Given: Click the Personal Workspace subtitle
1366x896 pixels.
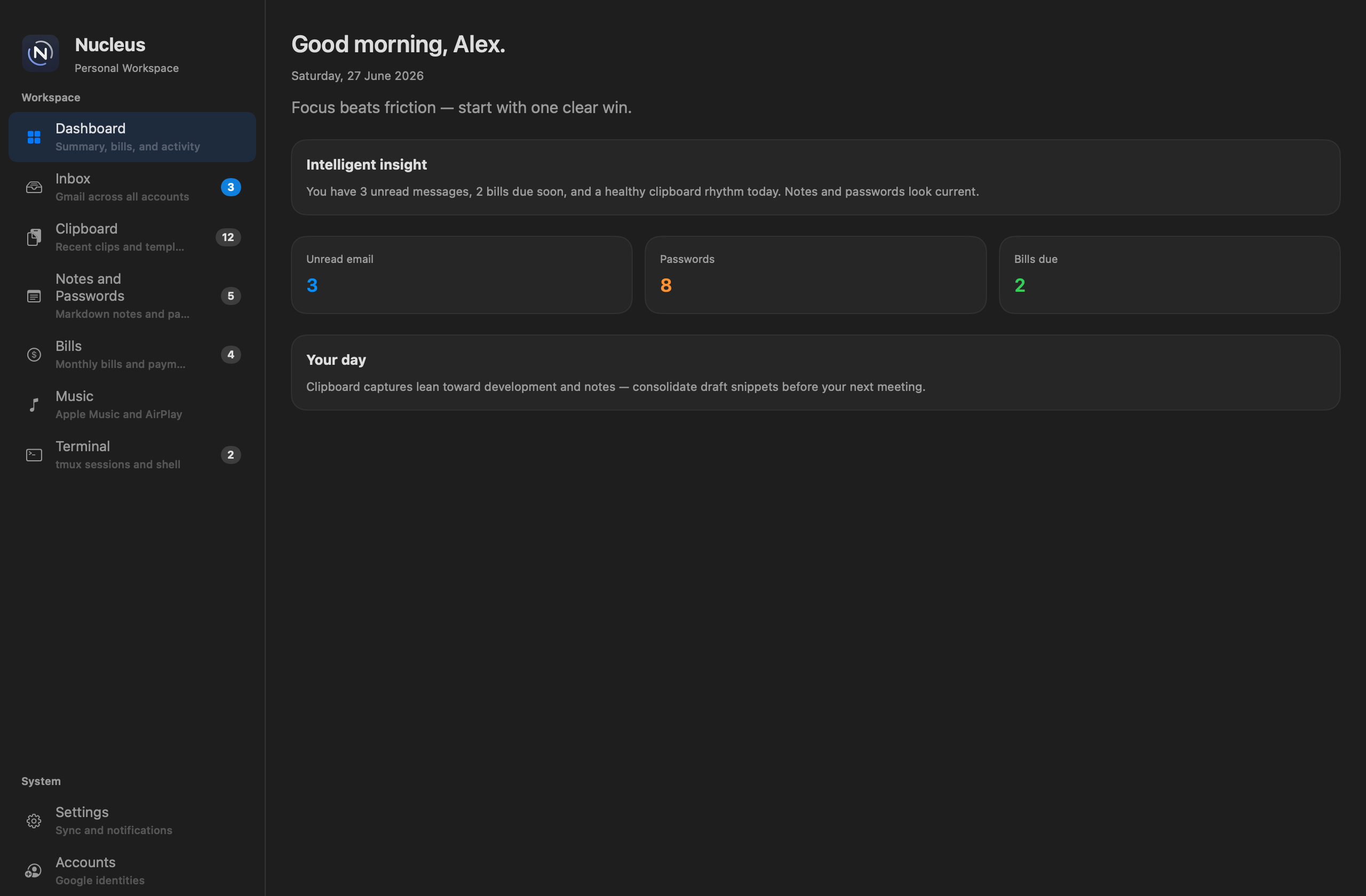Looking at the screenshot, I should tap(127, 68).
